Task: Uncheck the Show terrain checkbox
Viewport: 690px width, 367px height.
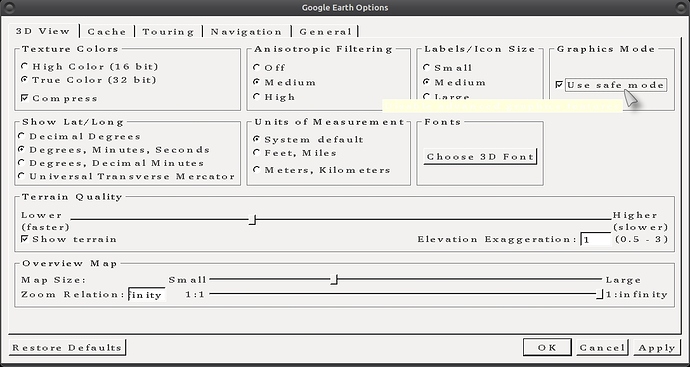Action: pos(69,239)
